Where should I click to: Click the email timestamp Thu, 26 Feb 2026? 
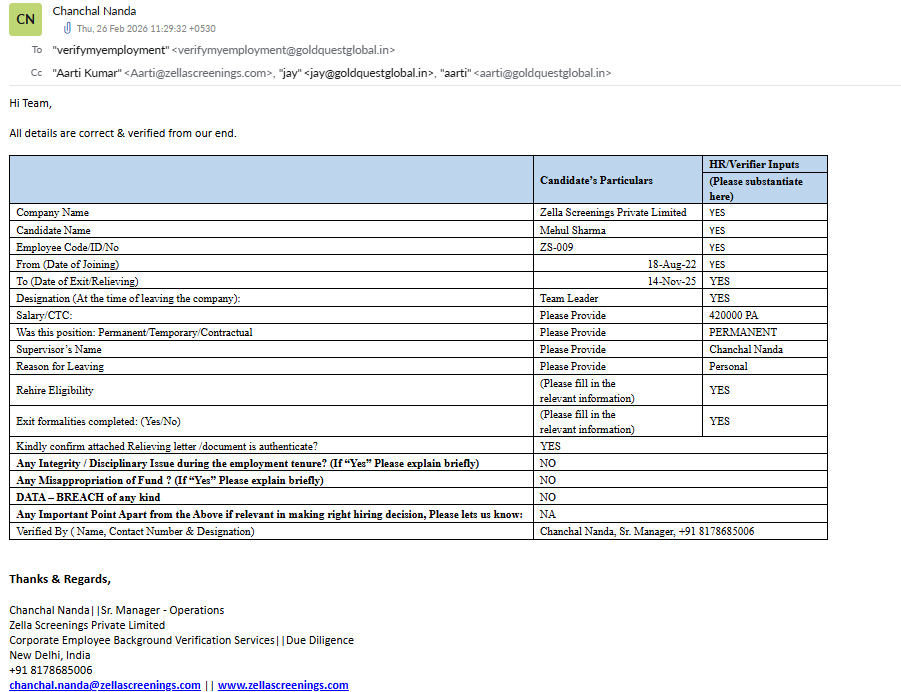coord(146,29)
